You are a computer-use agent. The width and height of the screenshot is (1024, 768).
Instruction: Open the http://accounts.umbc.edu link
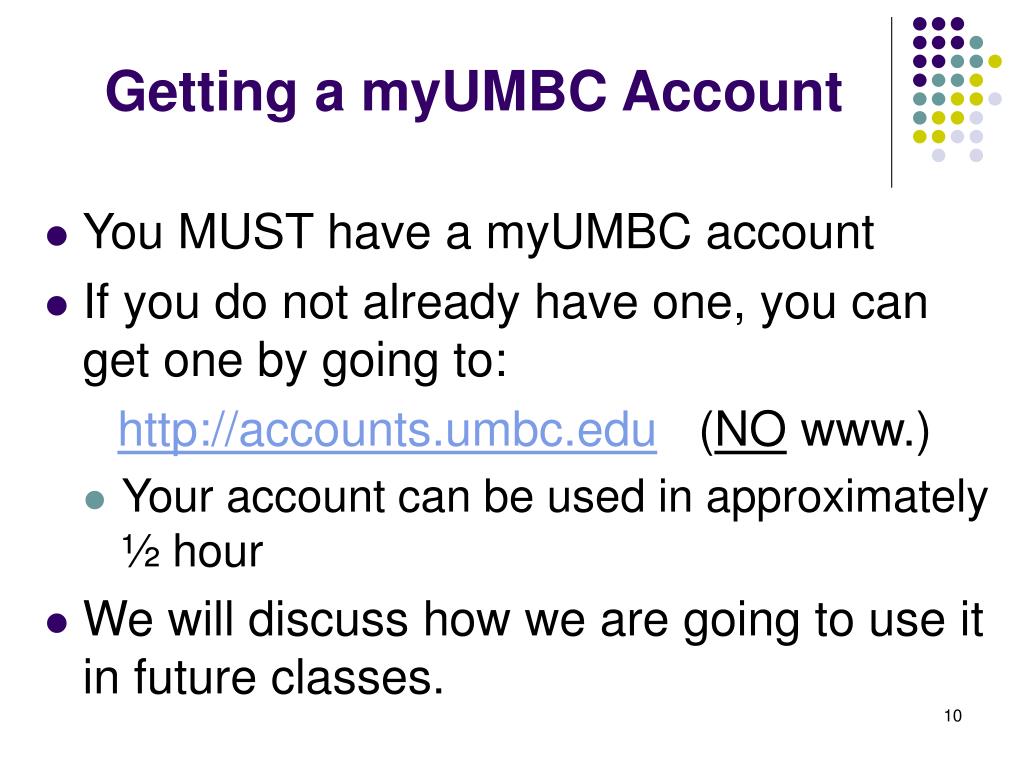tap(387, 430)
